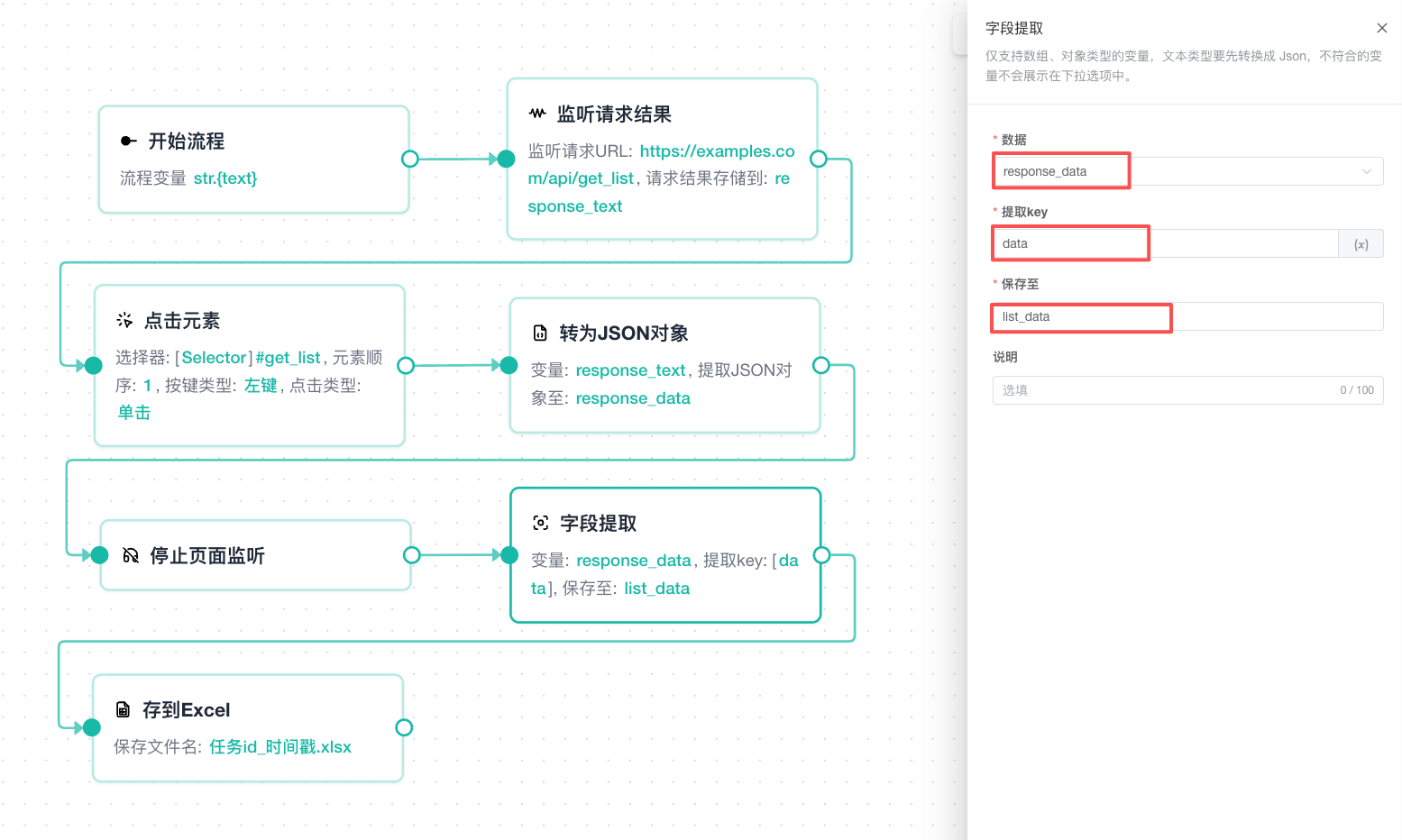Image resolution: width=1402 pixels, height=840 pixels.
Task: Click the https://examples.com/api/get_list URL text
Action: [x=662, y=165]
